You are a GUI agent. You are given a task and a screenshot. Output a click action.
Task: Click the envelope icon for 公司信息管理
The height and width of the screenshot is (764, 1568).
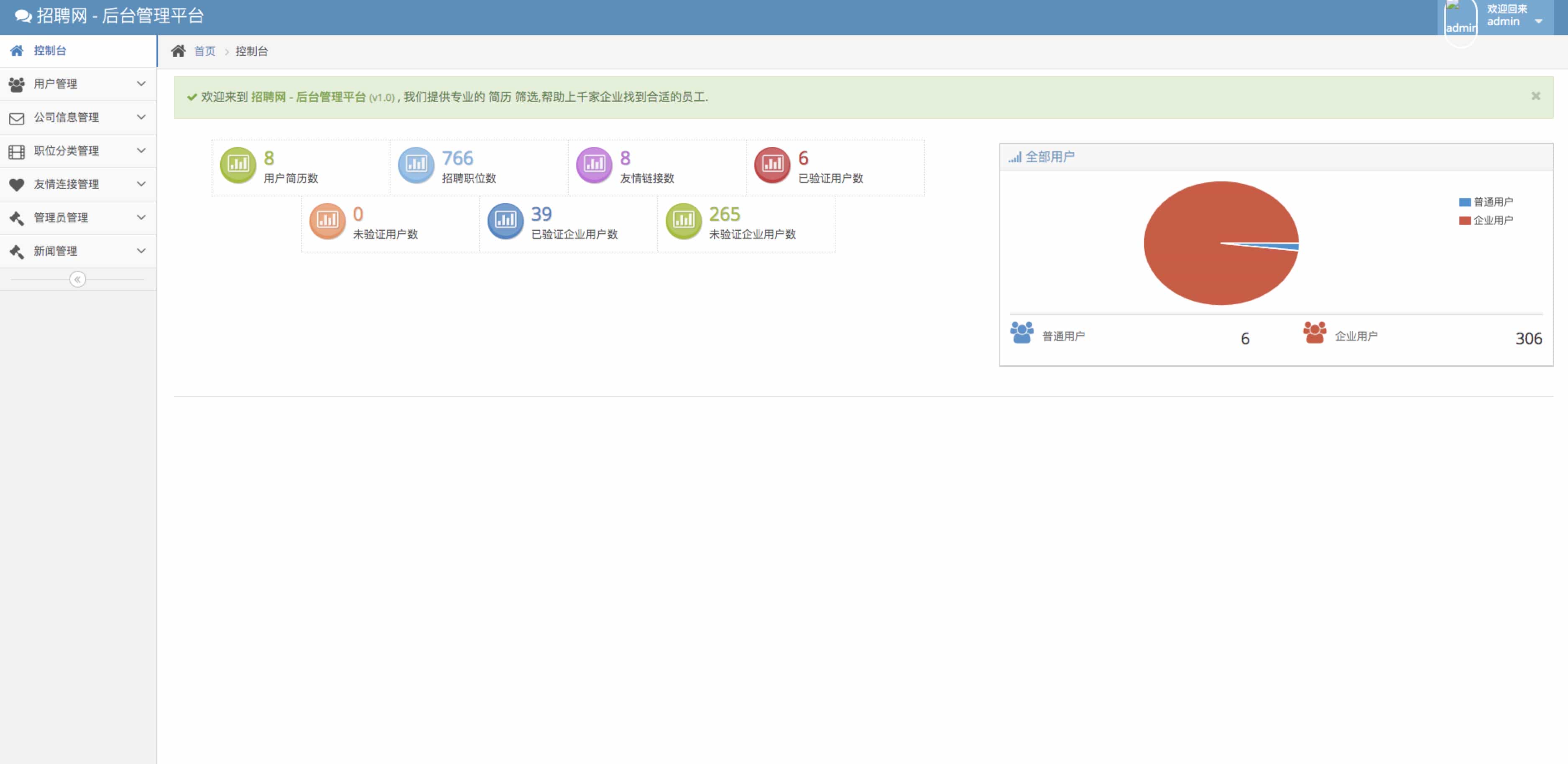[x=17, y=118]
